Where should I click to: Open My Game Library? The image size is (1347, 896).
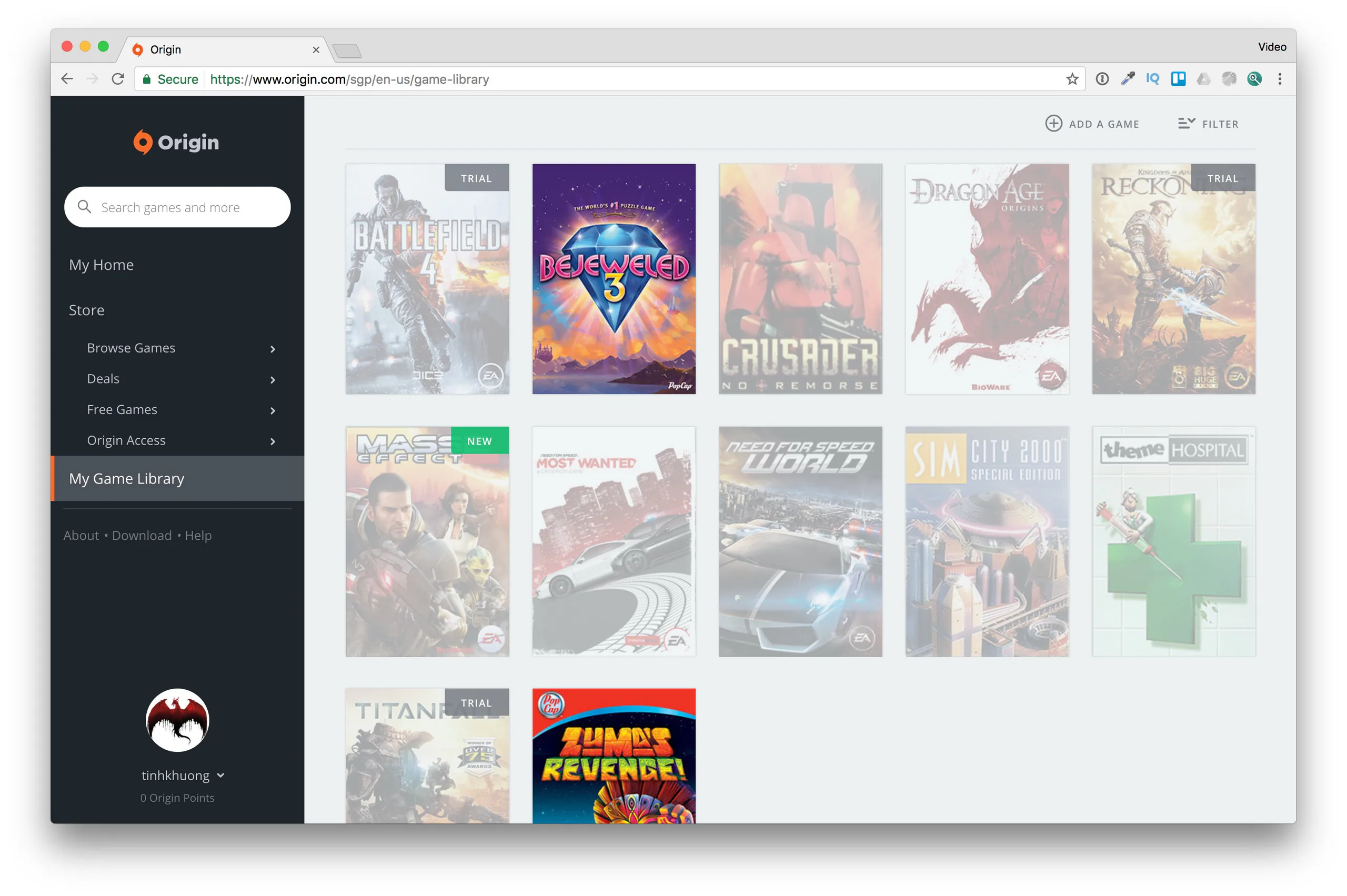pos(177,478)
